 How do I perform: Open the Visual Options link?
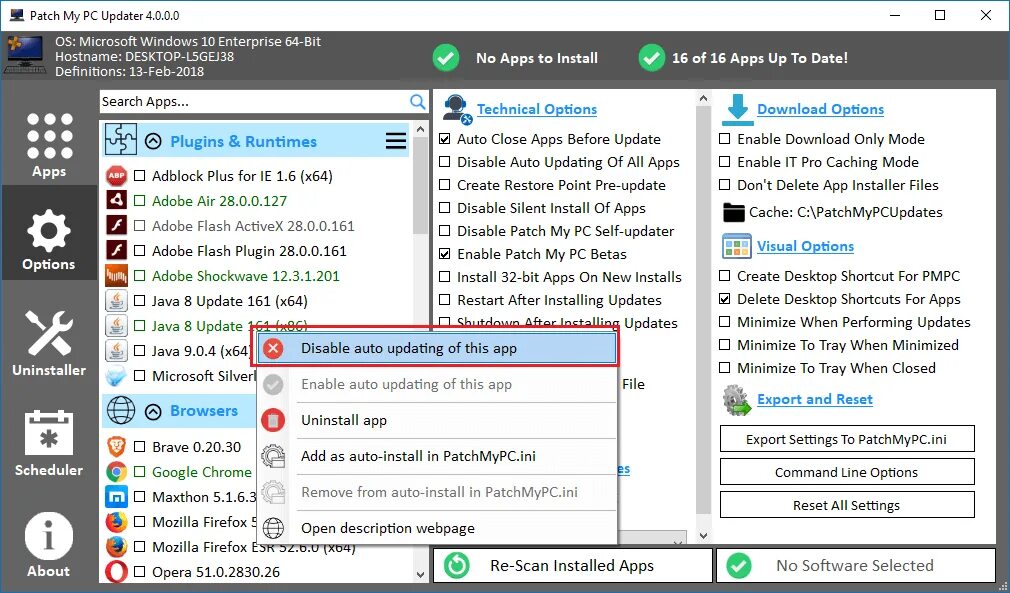coord(805,247)
